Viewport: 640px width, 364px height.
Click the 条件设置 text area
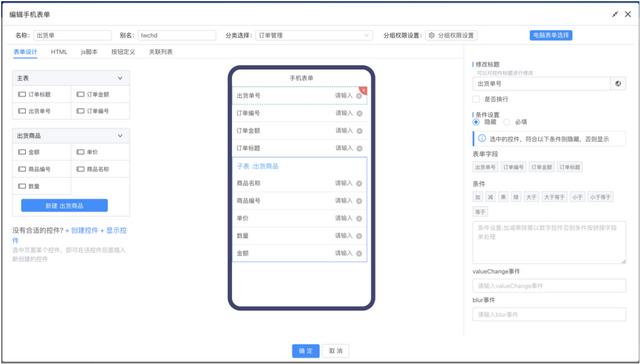(x=549, y=242)
